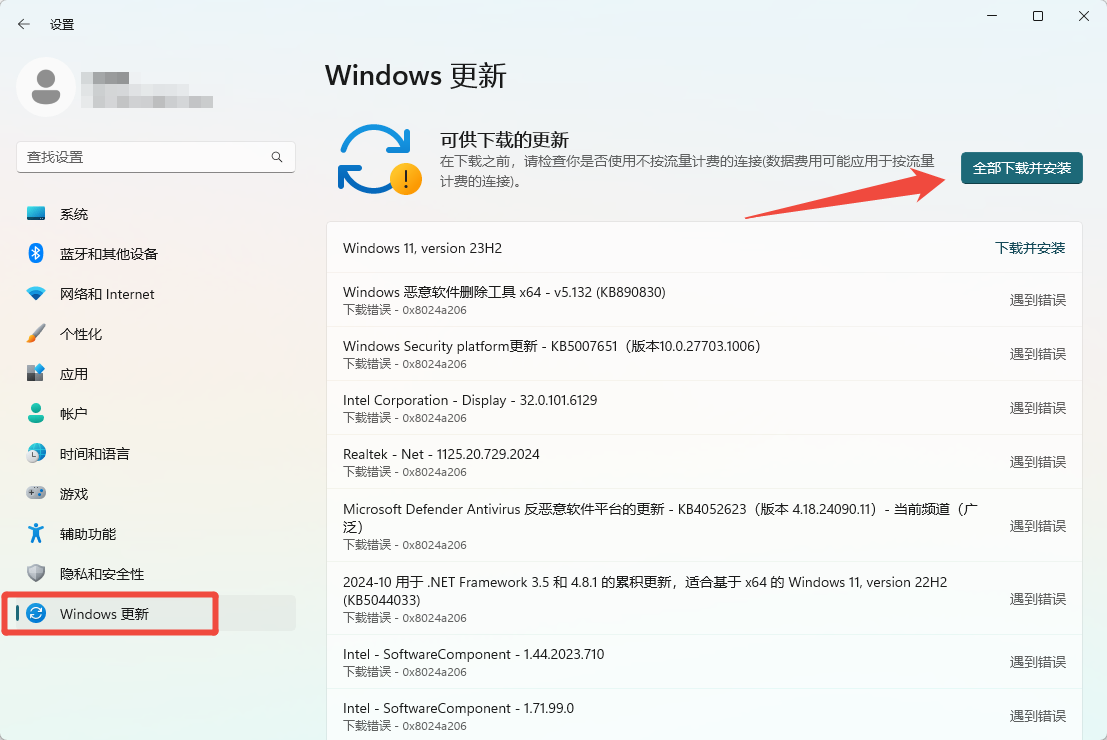Click the large update status icon with warning
This screenshot has height=740, width=1107.
point(380,160)
